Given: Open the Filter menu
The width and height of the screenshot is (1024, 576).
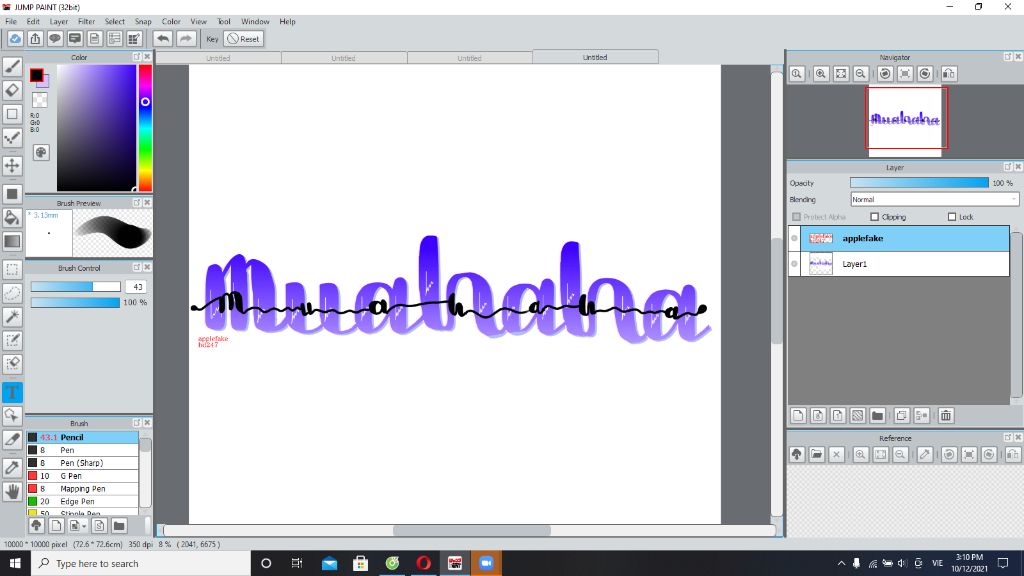Looking at the screenshot, I should 87,22.
